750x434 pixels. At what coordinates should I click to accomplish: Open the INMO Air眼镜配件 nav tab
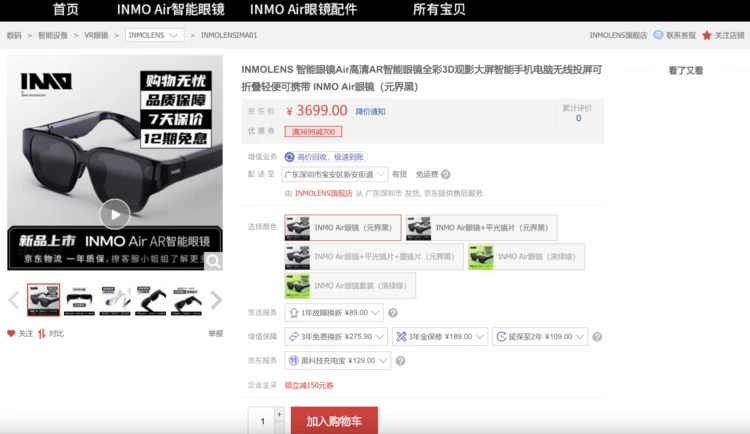tap(303, 9)
